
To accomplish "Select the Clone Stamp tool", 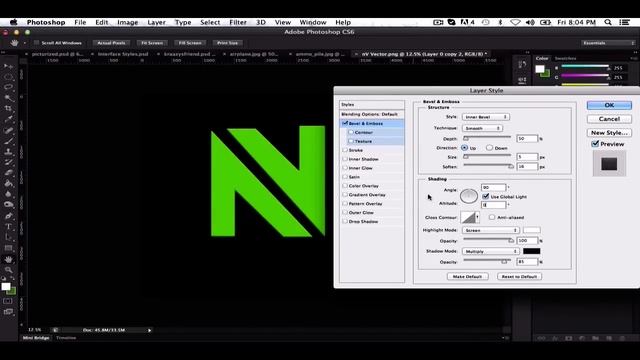I will (8, 151).
